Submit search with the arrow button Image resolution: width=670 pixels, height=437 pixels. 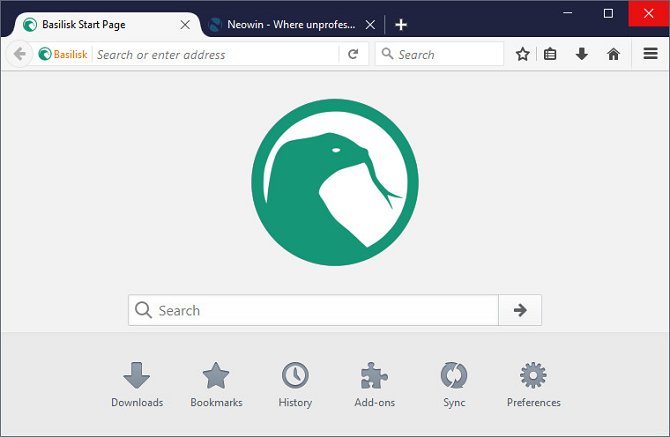[520, 310]
